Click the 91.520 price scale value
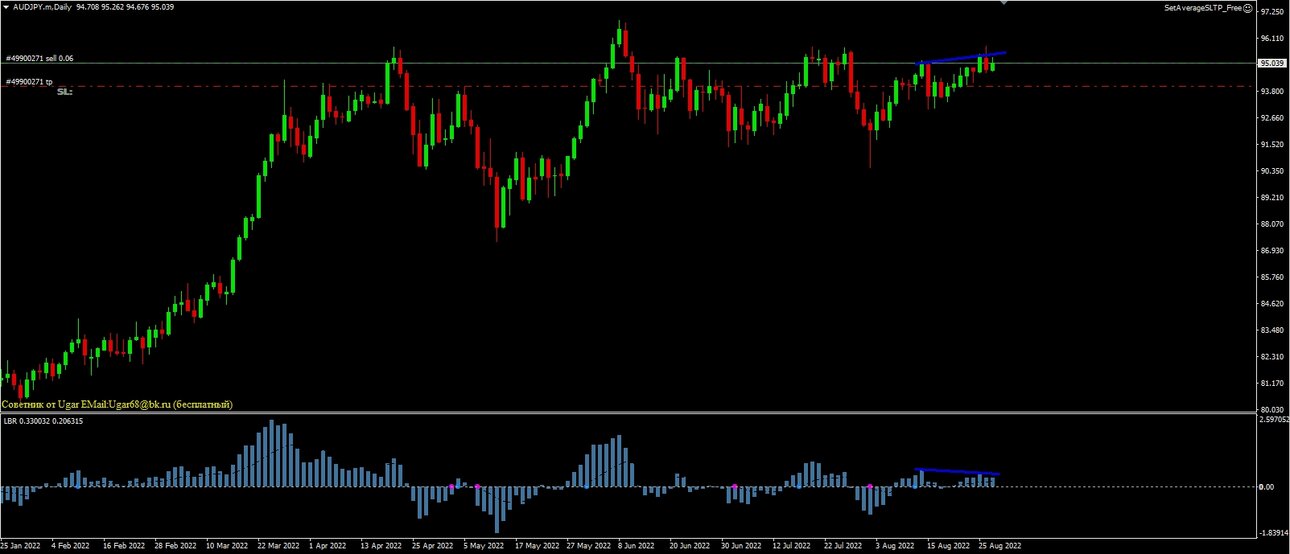 (x=1273, y=145)
